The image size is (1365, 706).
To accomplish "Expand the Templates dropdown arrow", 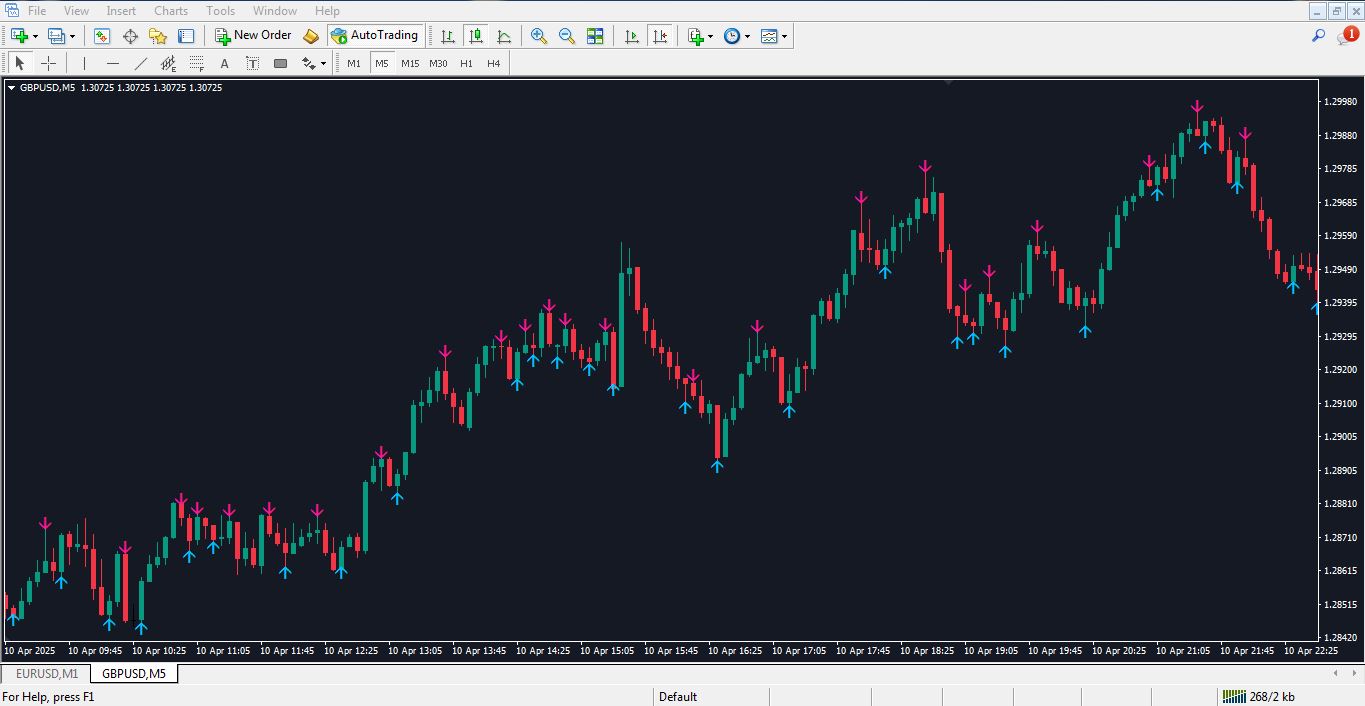I will tap(785, 36).
